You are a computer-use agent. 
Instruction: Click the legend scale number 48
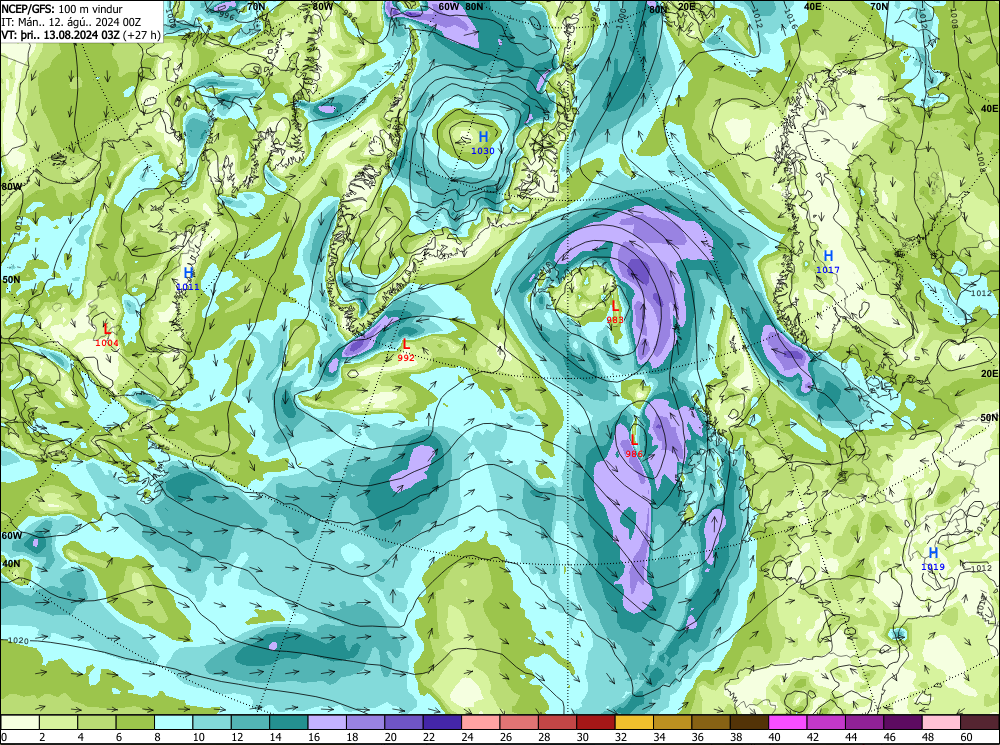(926, 737)
